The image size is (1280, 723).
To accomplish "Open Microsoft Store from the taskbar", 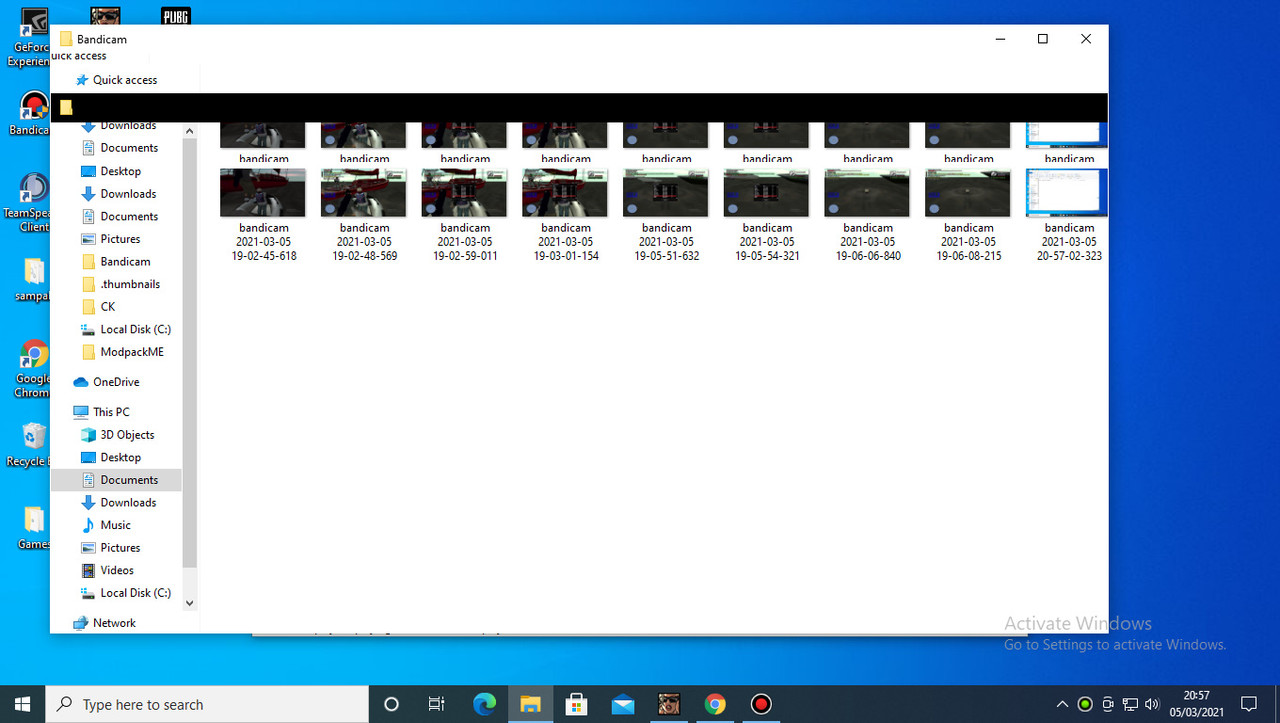I will click(x=576, y=704).
